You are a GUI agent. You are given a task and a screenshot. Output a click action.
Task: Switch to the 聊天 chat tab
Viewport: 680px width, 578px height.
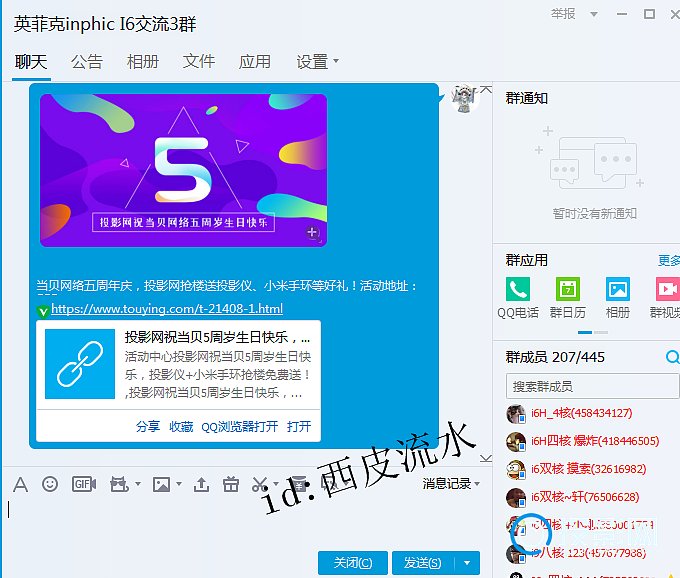[31, 62]
